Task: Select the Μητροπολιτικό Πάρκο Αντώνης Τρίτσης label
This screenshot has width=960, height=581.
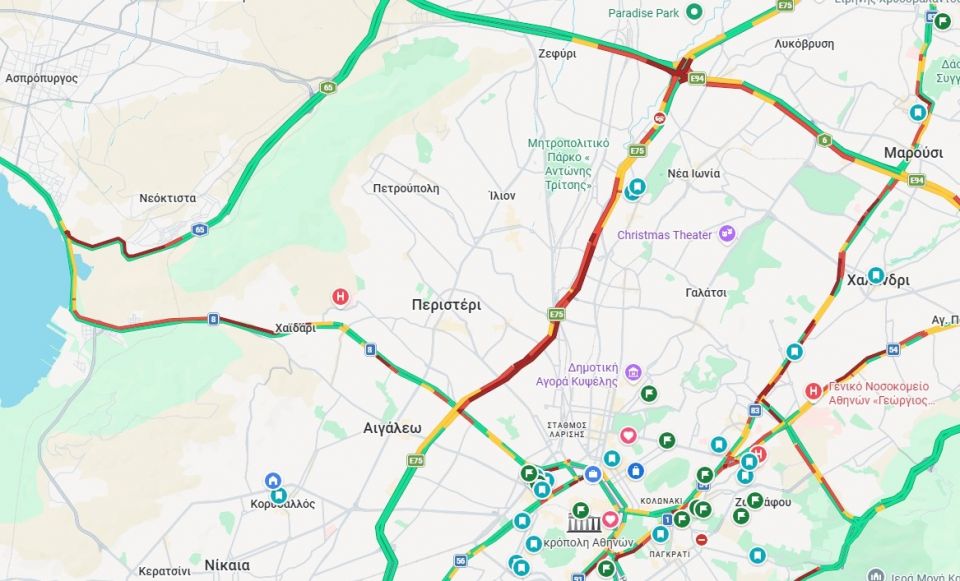Action: (x=569, y=164)
